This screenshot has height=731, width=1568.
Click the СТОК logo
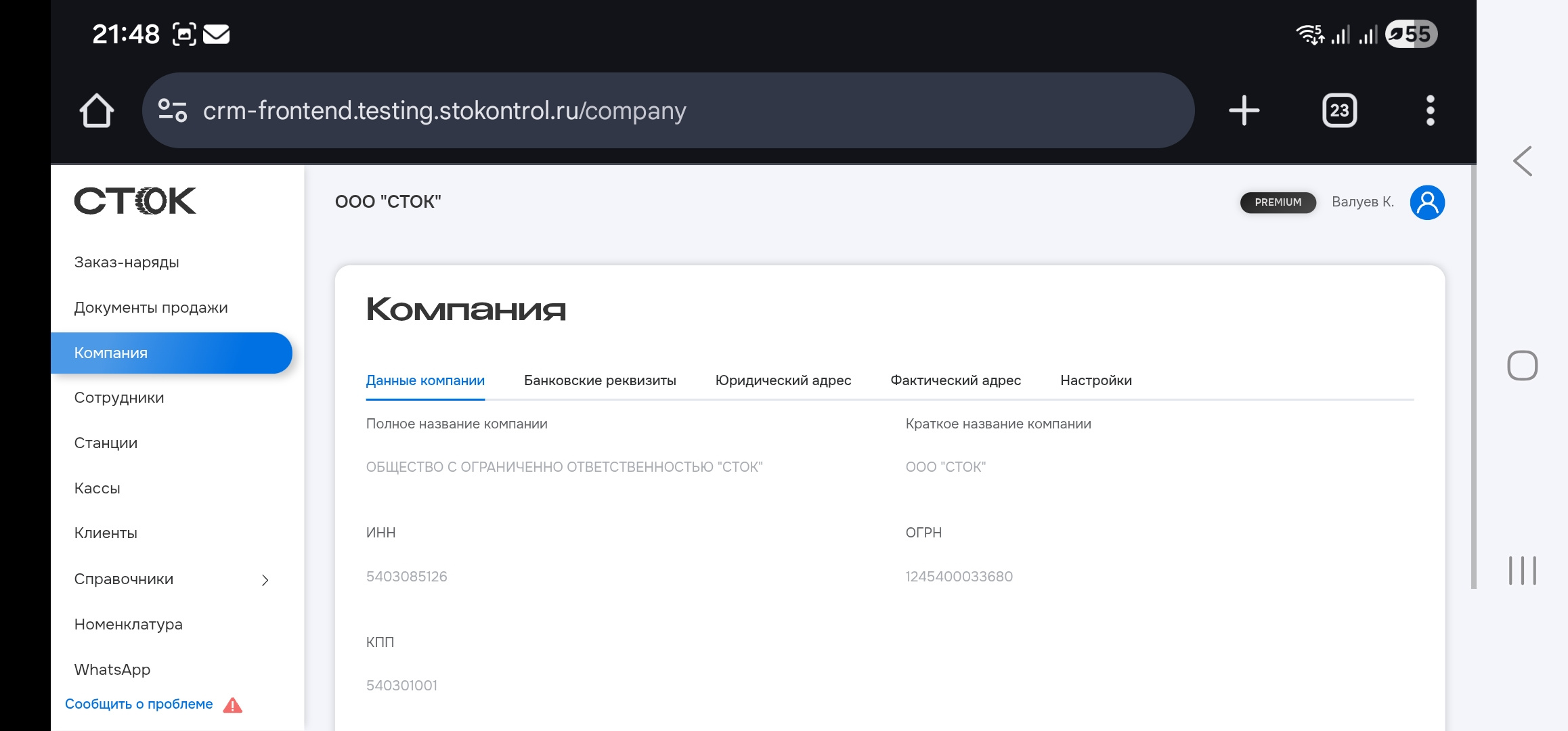(x=135, y=201)
